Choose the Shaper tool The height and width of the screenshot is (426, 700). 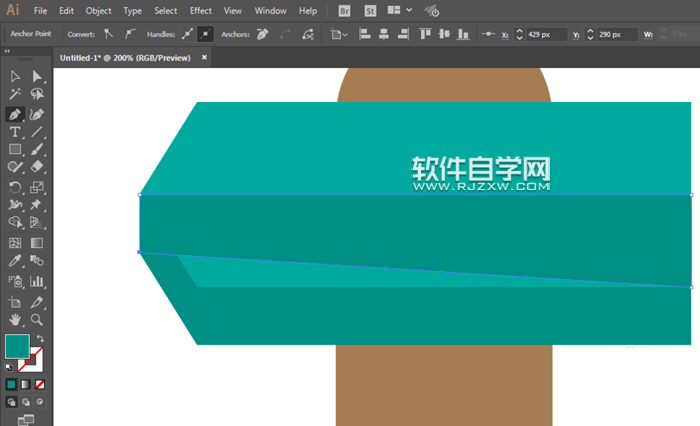click(x=15, y=167)
